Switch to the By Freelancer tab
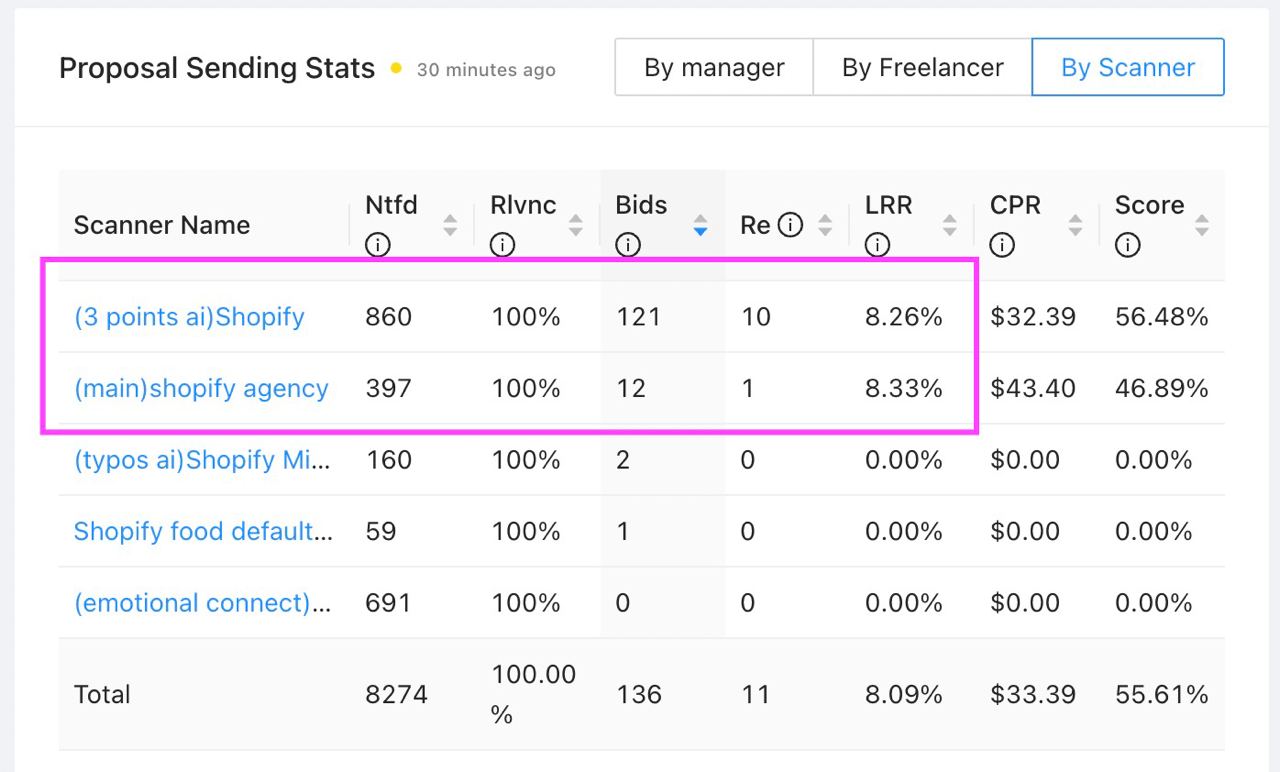Viewport: 1280px width, 772px height. click(922, 67)
